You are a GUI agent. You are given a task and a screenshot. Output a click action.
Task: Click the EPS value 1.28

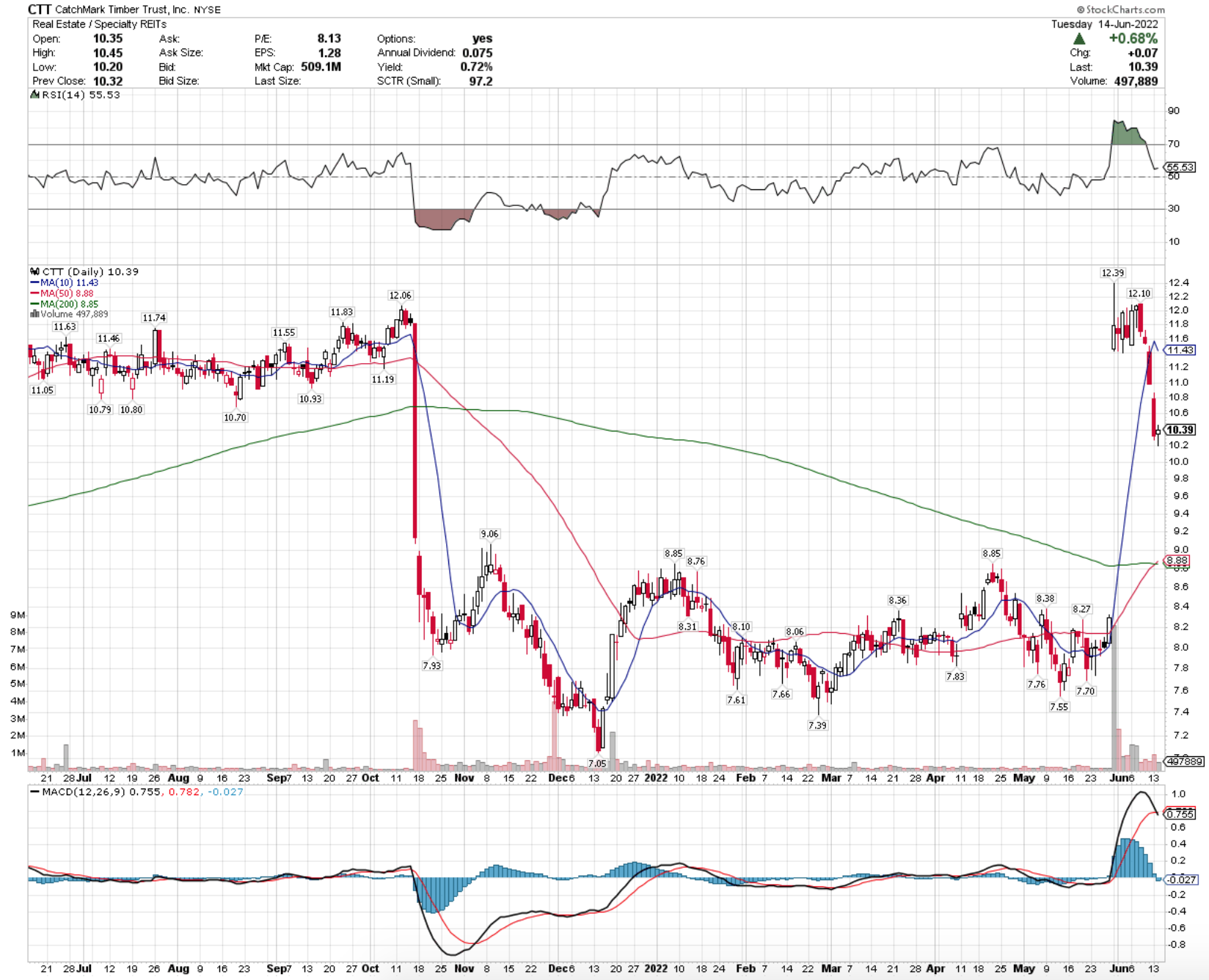click(x=329, y=53)
